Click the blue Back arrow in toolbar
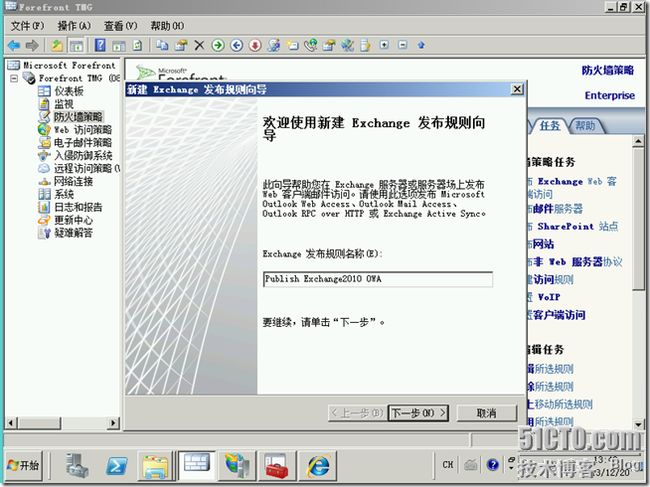Viewport: 650px width, 487px height. pyautogui.click(x=14, y=45)
